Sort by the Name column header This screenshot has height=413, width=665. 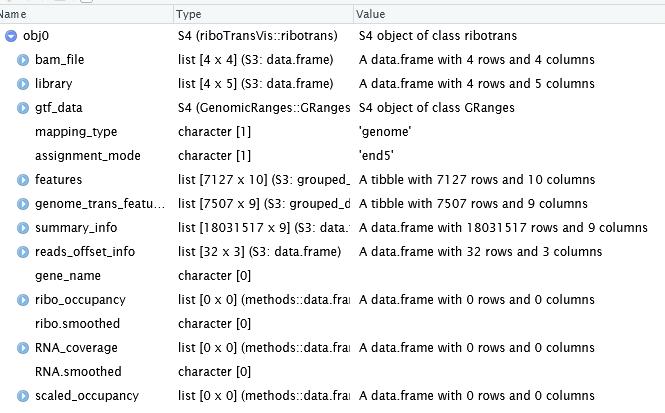[87, 14]
